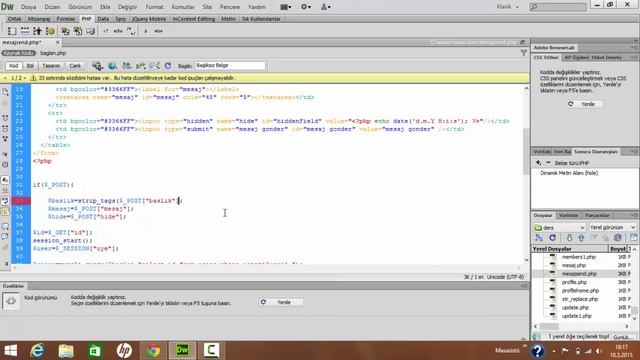
Task: Open the ders site dropdown
Action: point(560,227)
